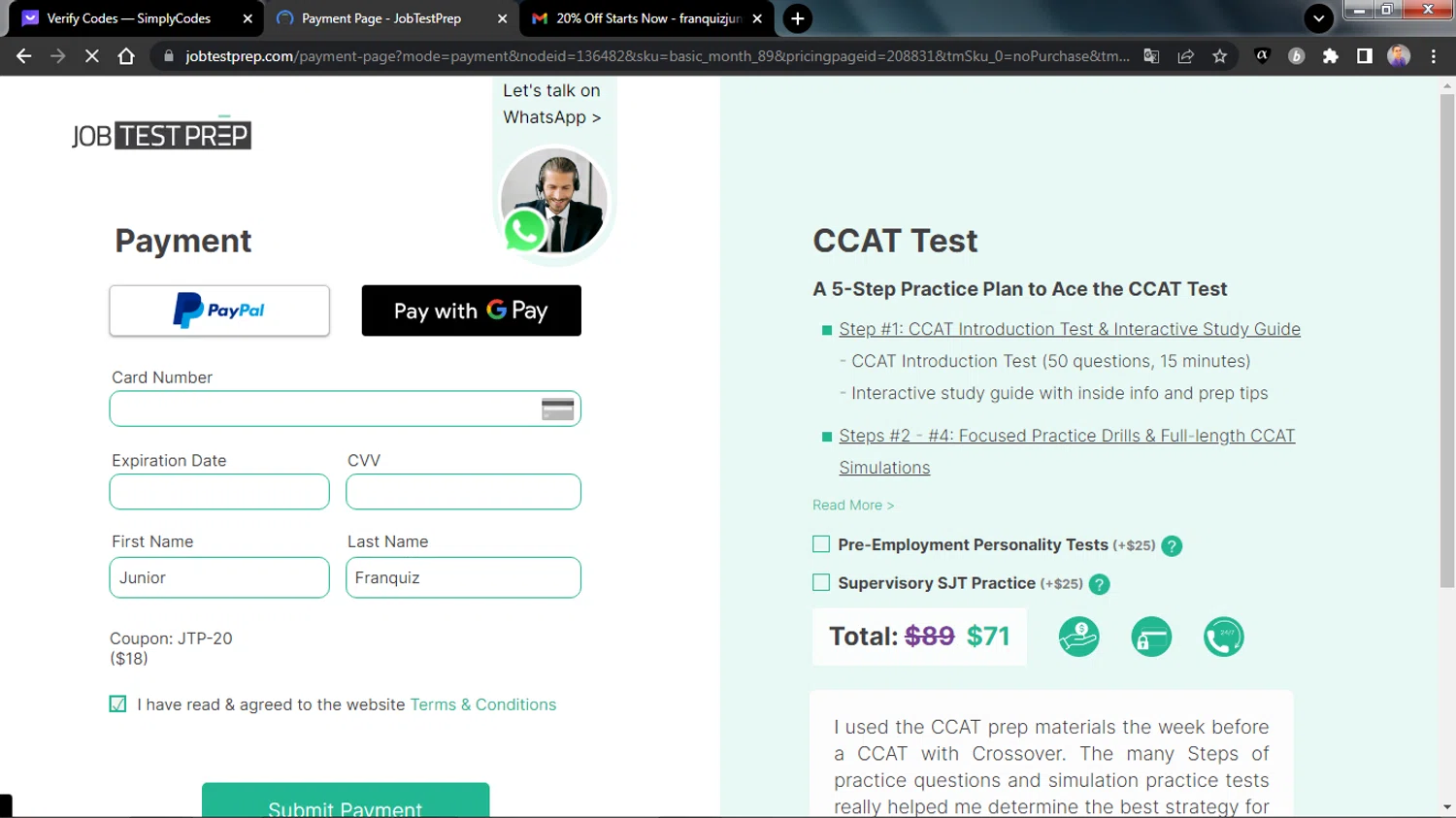Screen dimensions: 1456x818
Task: Open Steps #2 - #4 Focused Practice Drills link
Action: tap(1067, 451)
